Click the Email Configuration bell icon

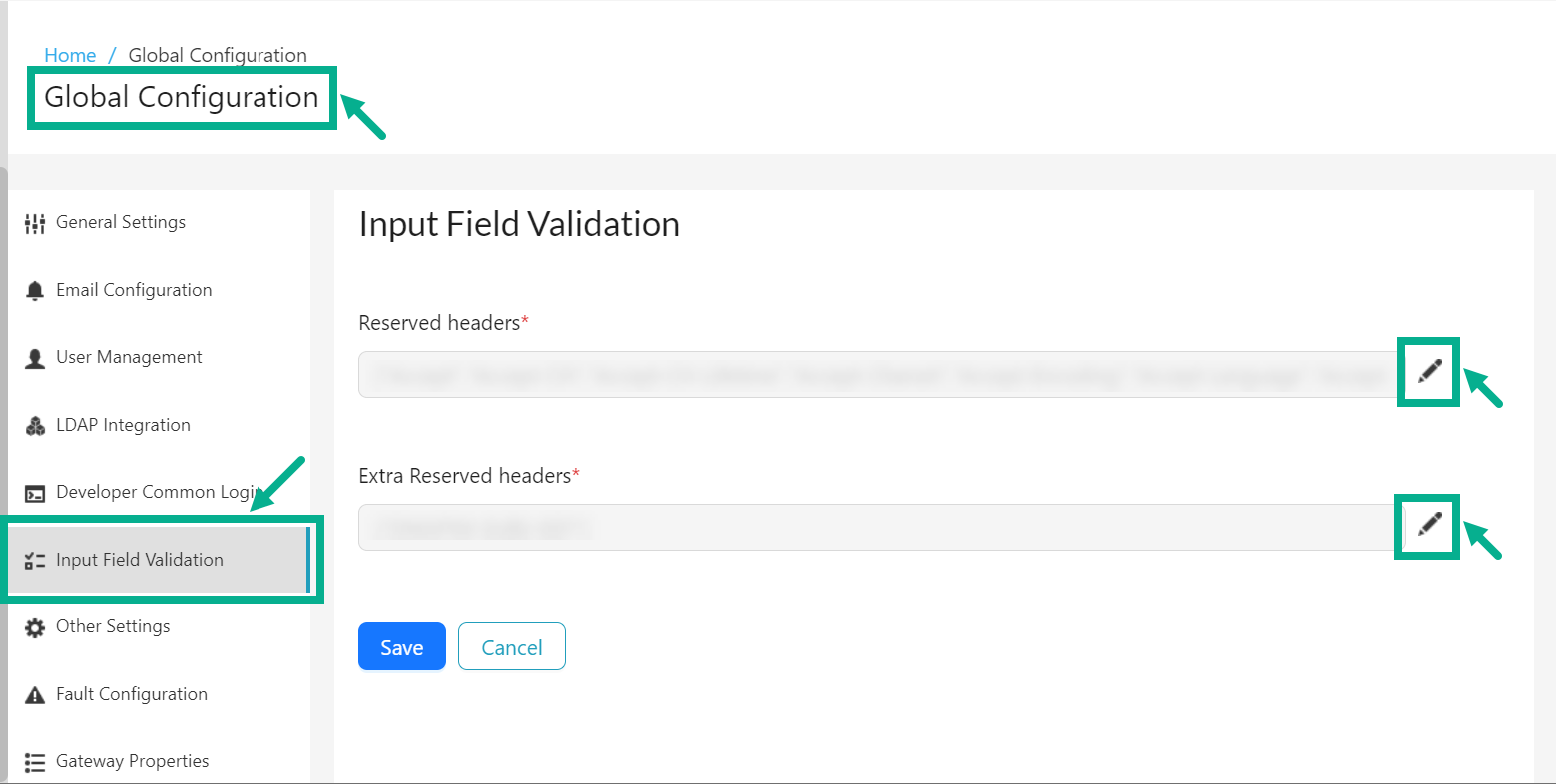[x=34, y=289]
